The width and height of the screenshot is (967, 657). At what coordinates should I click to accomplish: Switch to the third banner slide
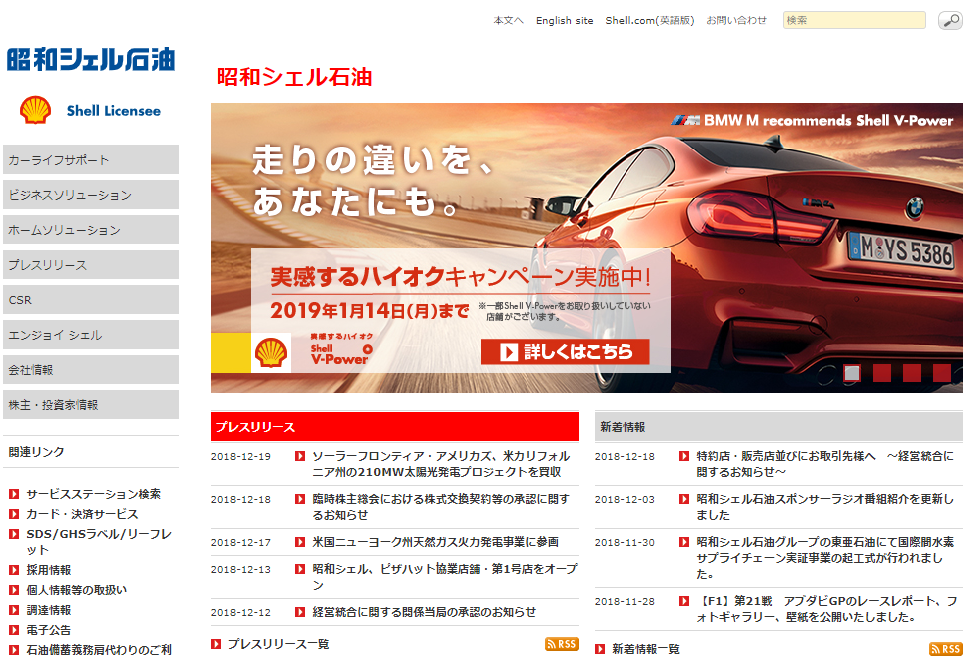coord(911,373)
